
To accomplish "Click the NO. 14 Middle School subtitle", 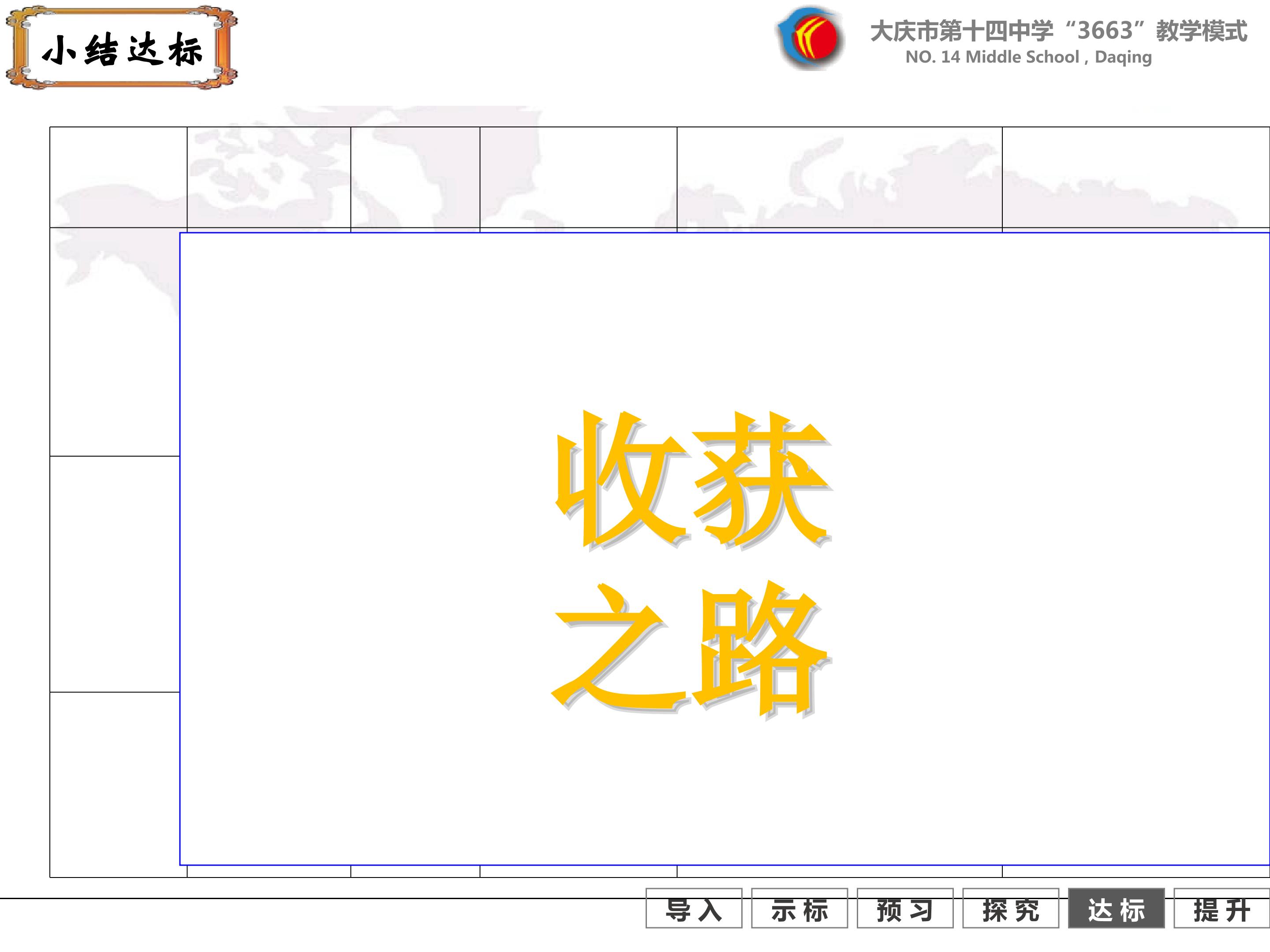I will 1028,57.
